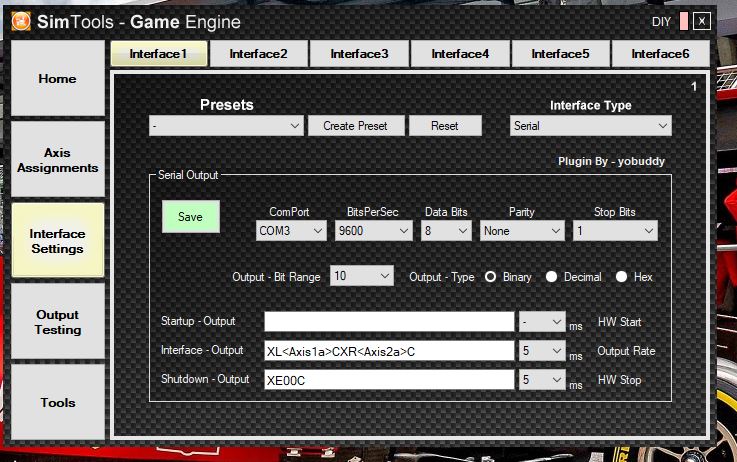Select the Binary output type
The width and height of the screenshot is (737, 462).
[490, 277]
